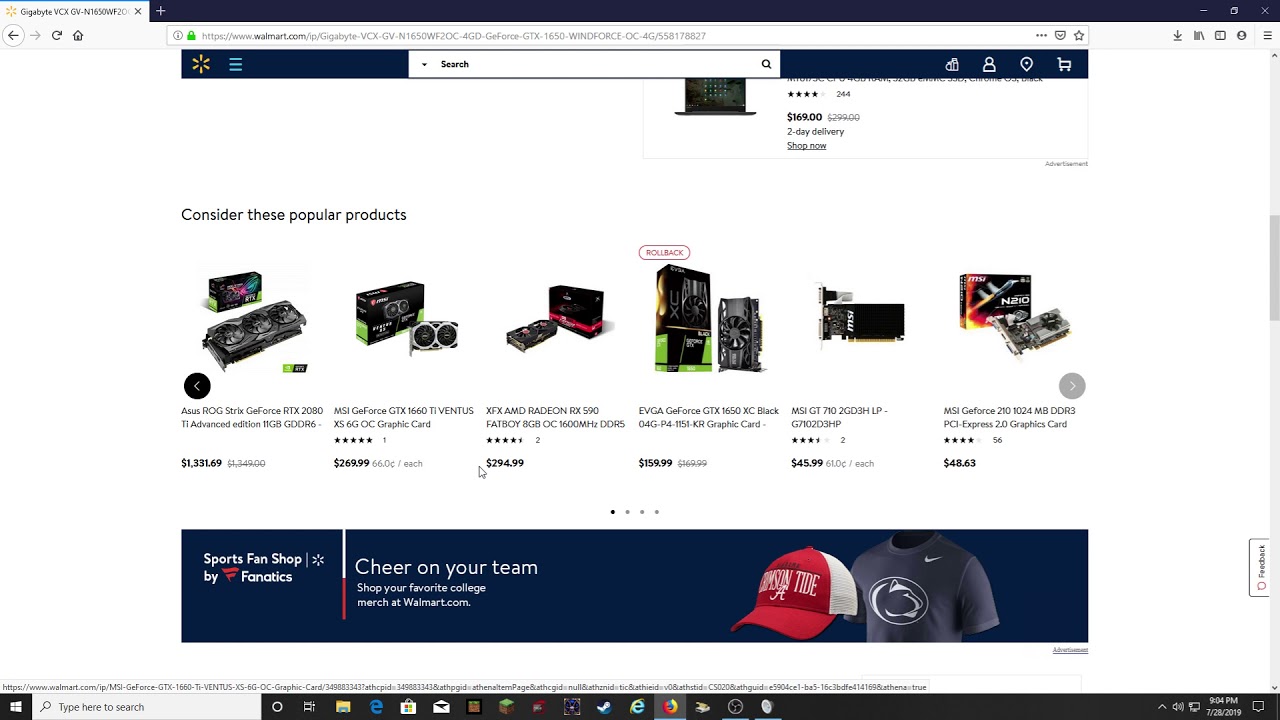Open page actions three-dot menu
The image size is (1280, 720).
click(x=1041, y=35)
